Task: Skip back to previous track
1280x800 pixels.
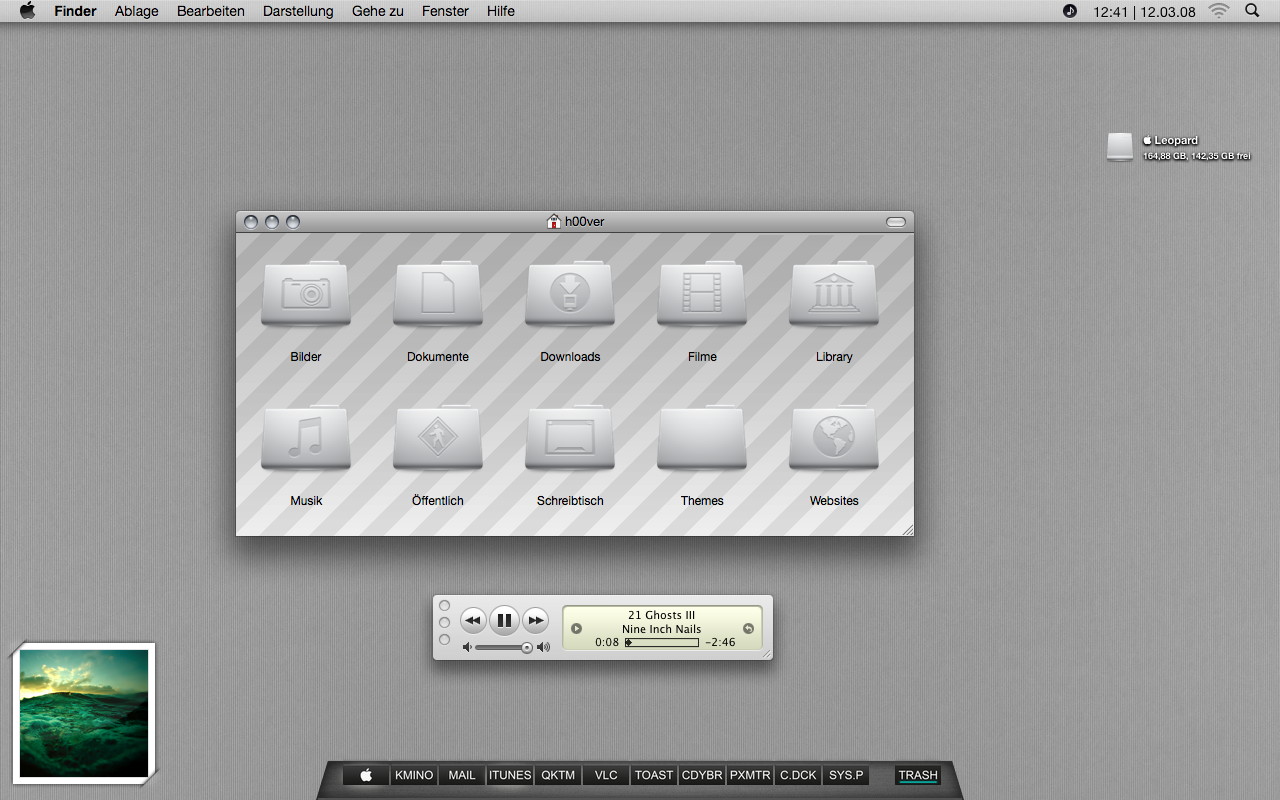Action: 473,620
